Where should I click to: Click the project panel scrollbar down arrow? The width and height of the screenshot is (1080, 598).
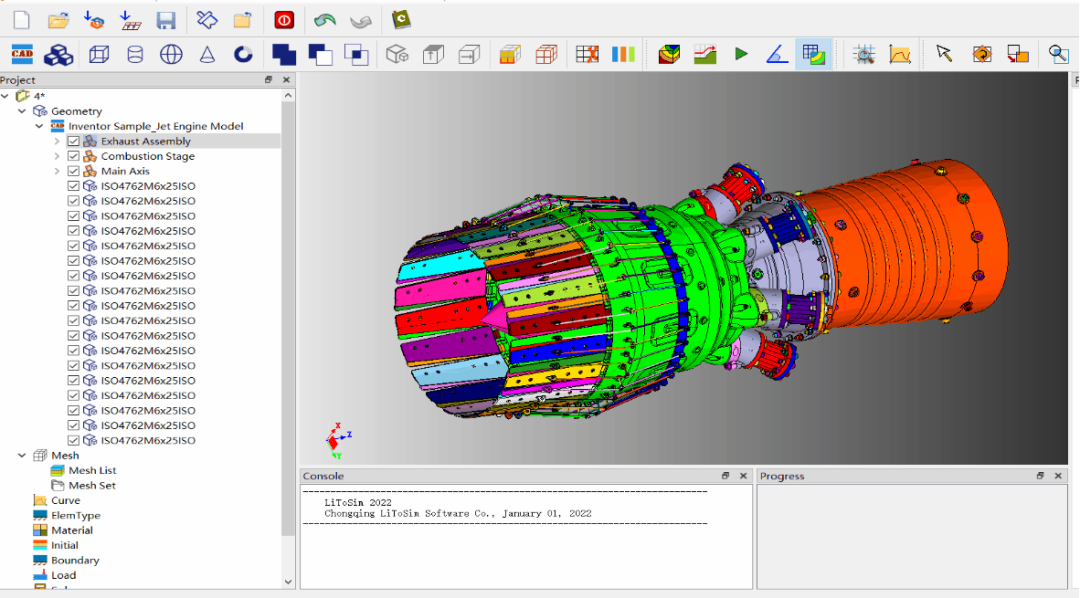(x=288, y=582)
